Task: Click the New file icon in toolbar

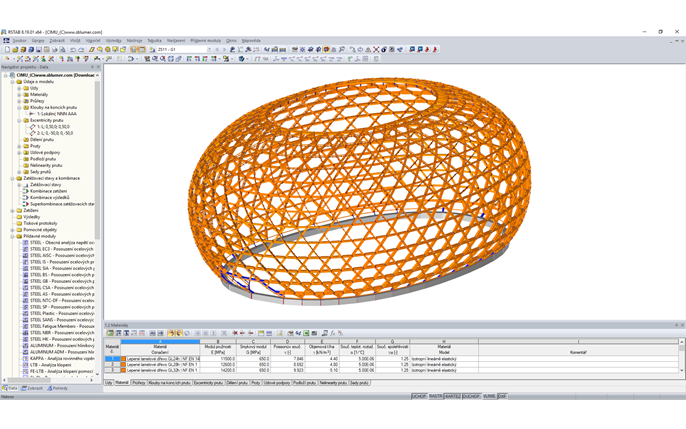Action: 7,50
